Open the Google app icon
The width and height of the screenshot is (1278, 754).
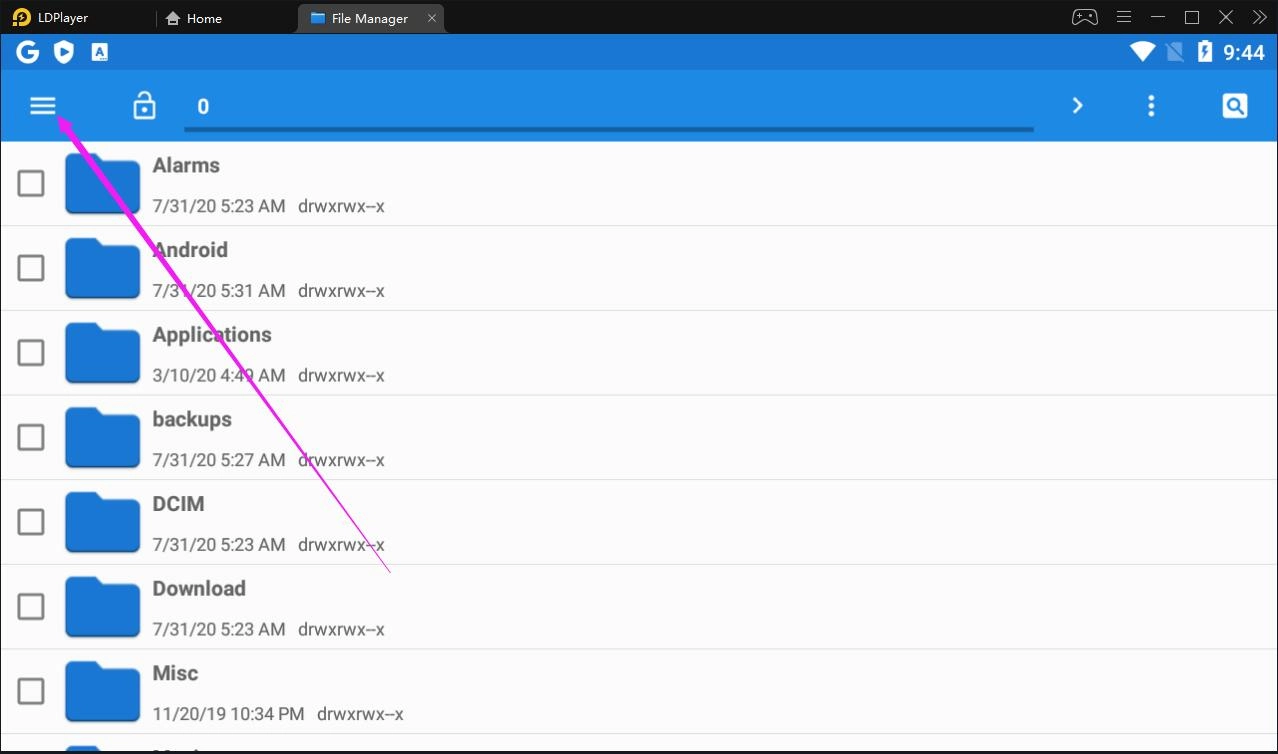click(27, 51)
